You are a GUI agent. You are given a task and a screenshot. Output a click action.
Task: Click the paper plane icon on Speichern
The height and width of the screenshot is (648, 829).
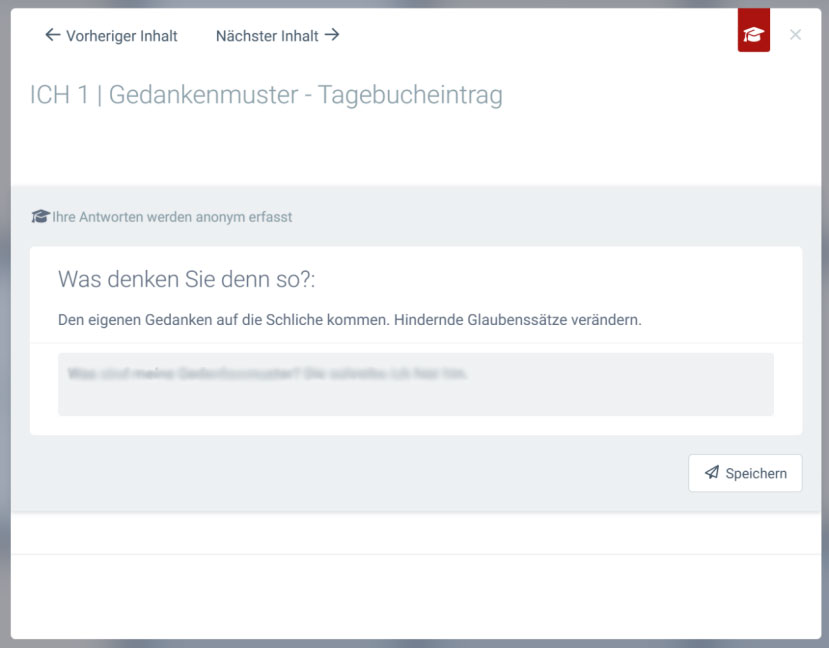(711, 473)
